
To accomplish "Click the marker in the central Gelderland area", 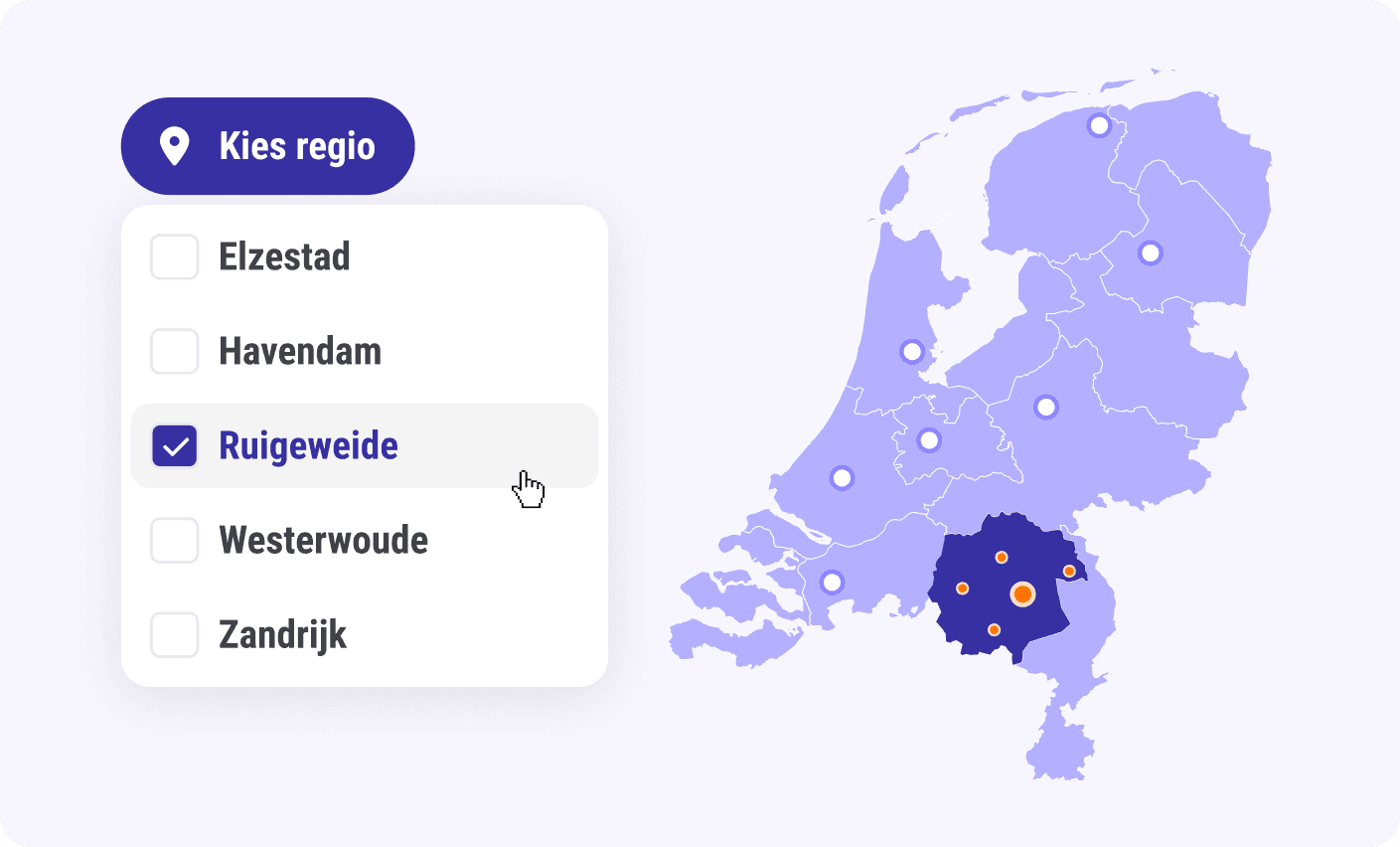I will pyautogui.click(x=1044, y=405).
